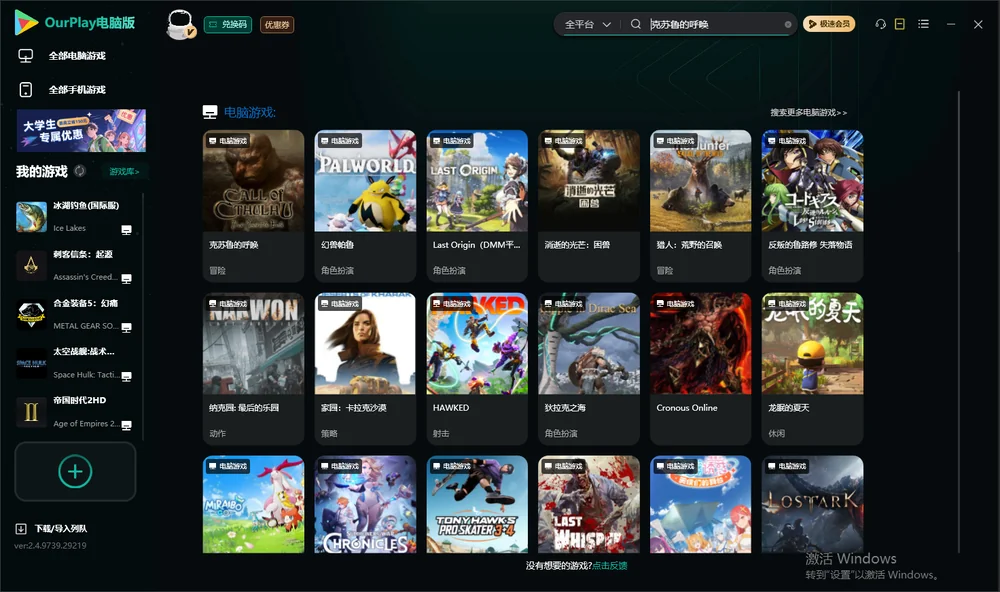Click the 电脑游戏 tag on the Lost Ark card
1000x592 pixels.
click(x=786, y=466)
